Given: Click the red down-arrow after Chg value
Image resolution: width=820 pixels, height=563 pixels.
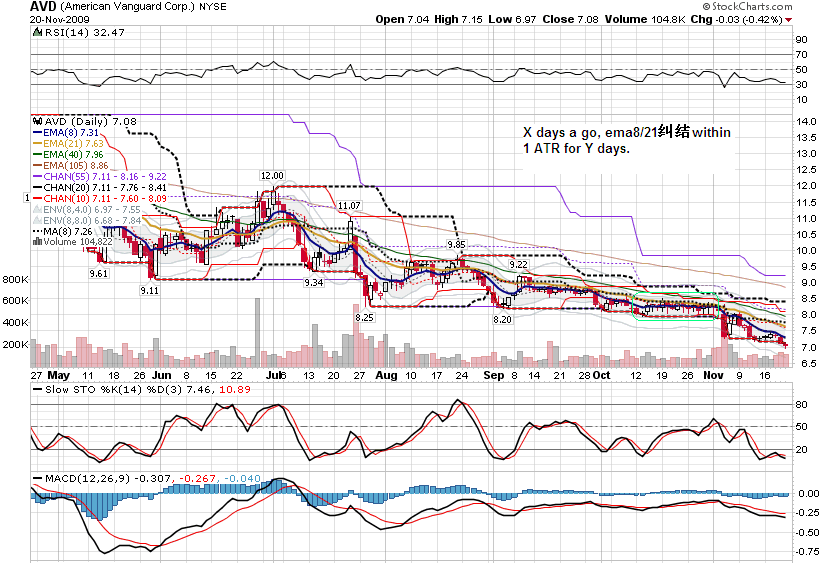Looking at the screenshot, I should (789, 20).
